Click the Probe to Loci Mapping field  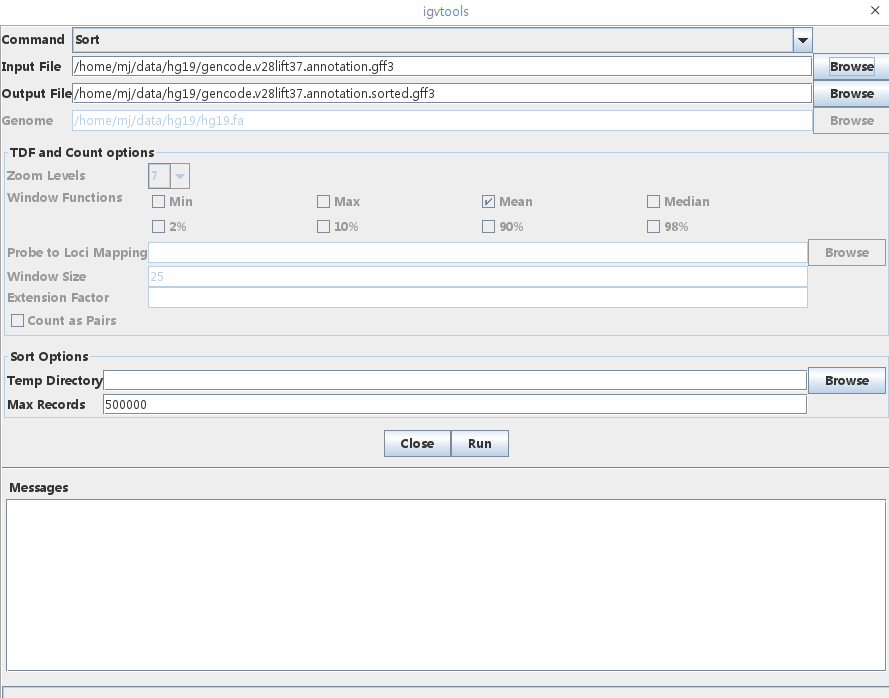pyautogui.click(x=477, y=252)
